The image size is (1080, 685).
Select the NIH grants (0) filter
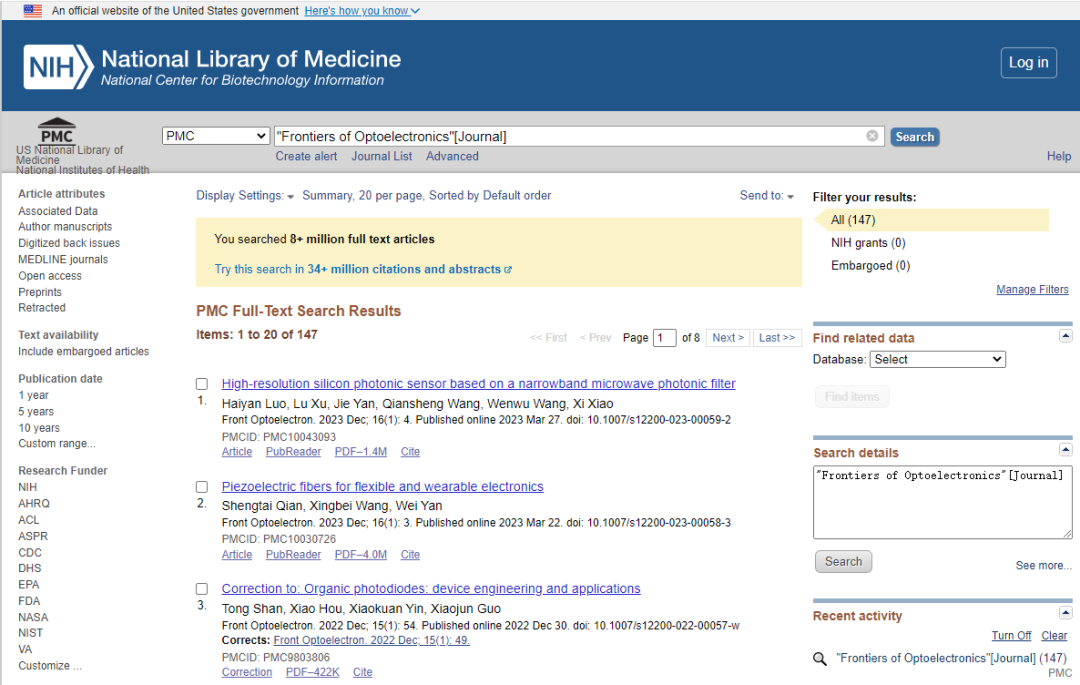pos(868,243)
